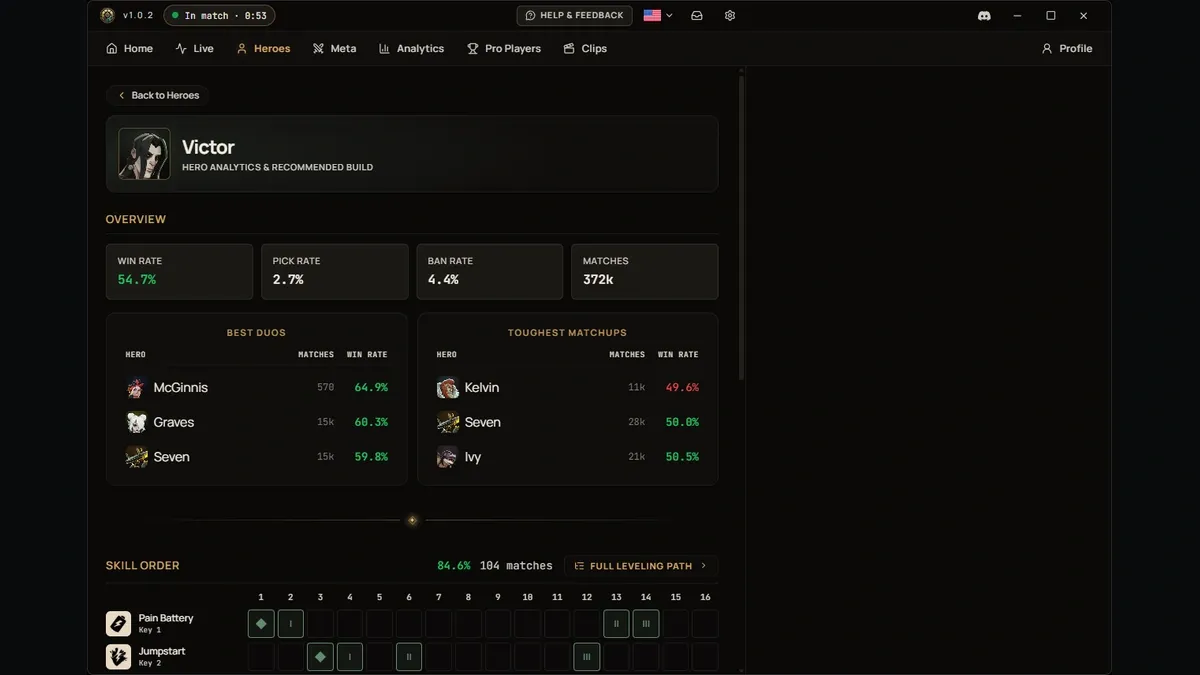The image size is (1200, 675).
Task: Click the app logo icon beside v1.0.2
Action: 108,15
